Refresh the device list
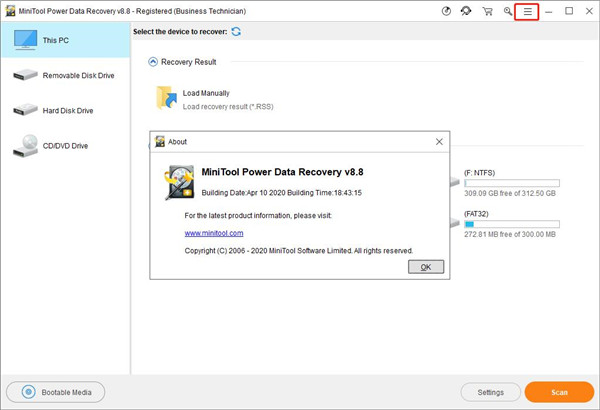This screenshot has height=410, width=600. click(x=236, y=32)
